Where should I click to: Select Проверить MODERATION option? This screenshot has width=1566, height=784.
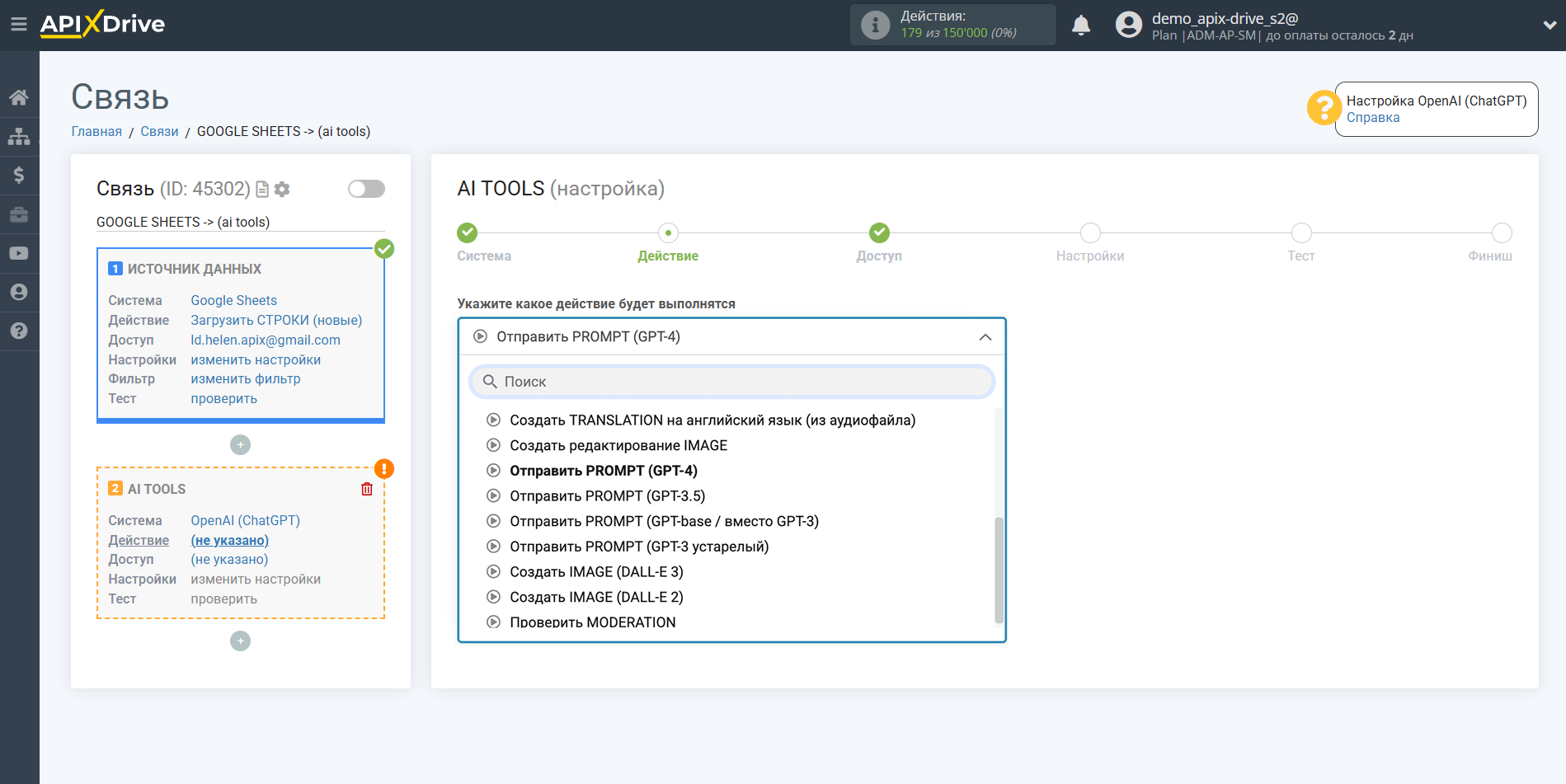[593, 622]
